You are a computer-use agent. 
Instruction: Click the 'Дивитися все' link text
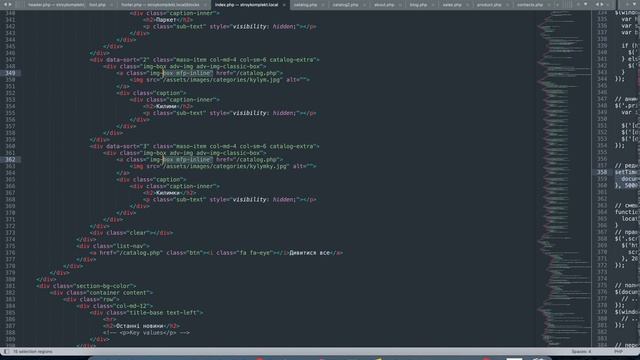pyautogui.click(x=309, y=253)
